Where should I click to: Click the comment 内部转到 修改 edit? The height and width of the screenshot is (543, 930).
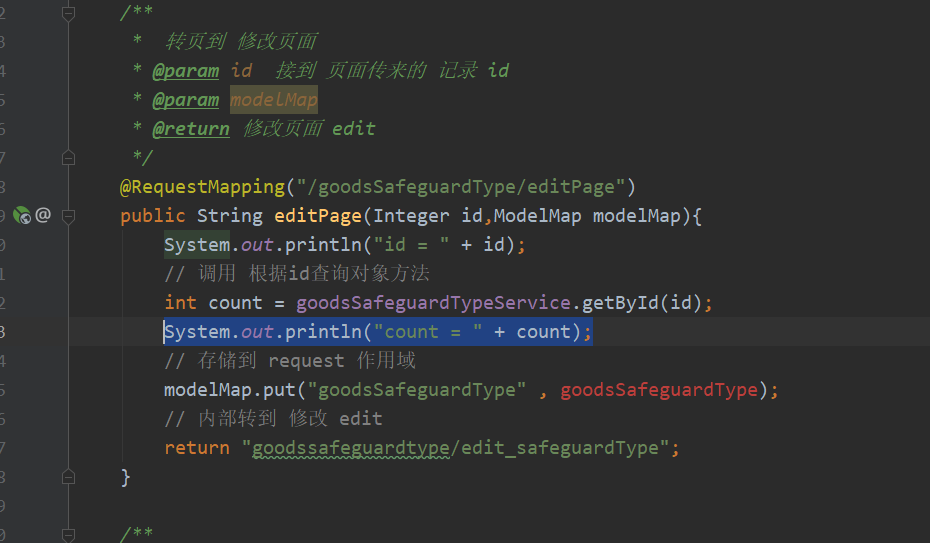coord(273,419)
